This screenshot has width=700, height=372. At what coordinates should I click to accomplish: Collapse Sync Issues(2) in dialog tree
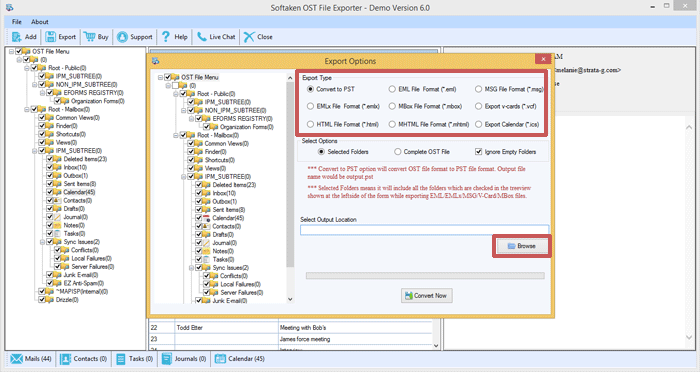(191, 268)
